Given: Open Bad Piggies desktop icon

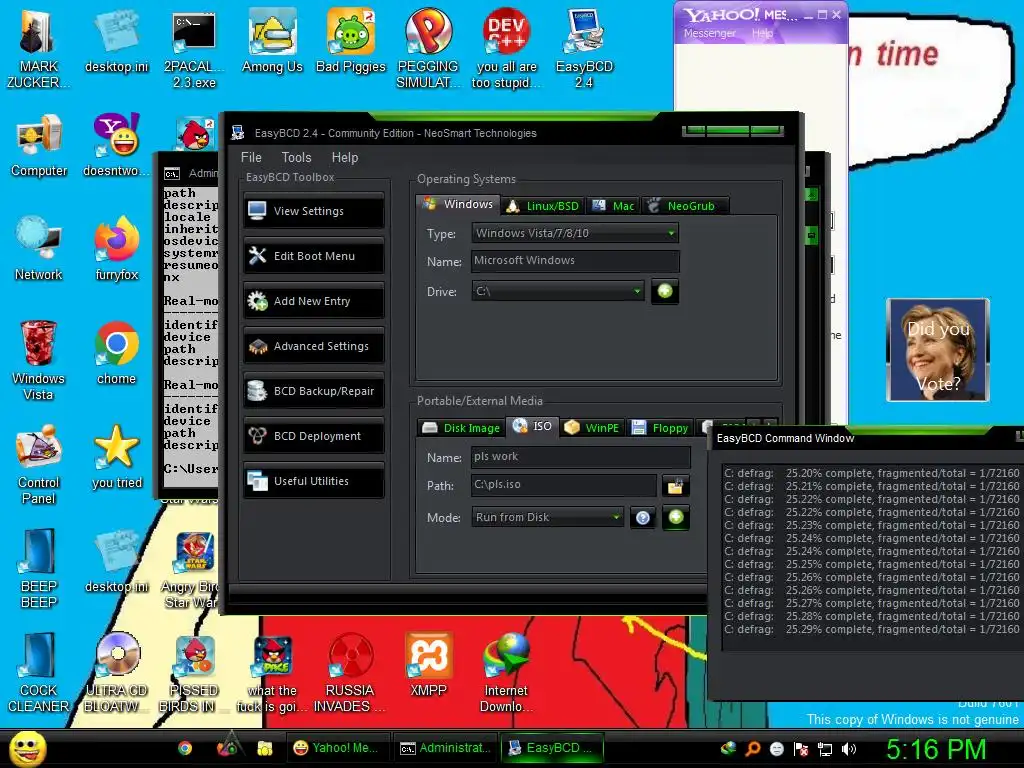Looking at the screenshot, I should point(351,40).
